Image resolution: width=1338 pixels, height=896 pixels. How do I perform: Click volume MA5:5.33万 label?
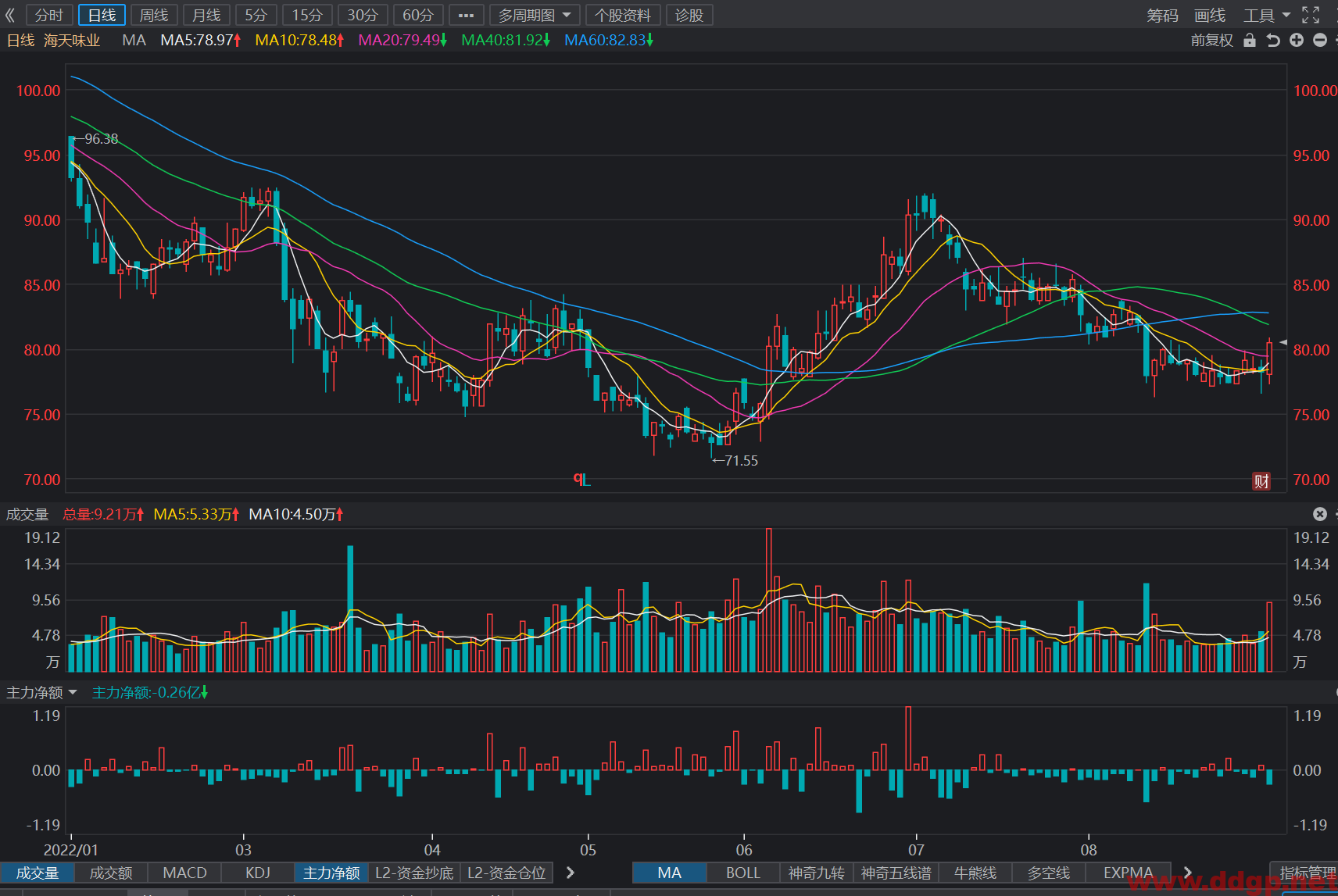click(x=196, y=514)
